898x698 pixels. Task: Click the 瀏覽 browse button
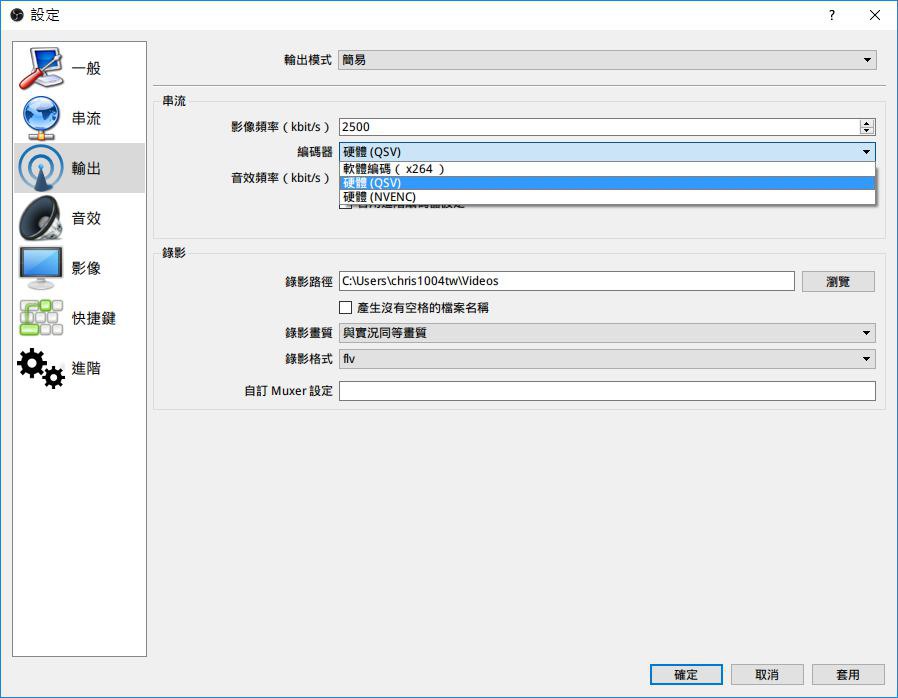coord(838,281)
